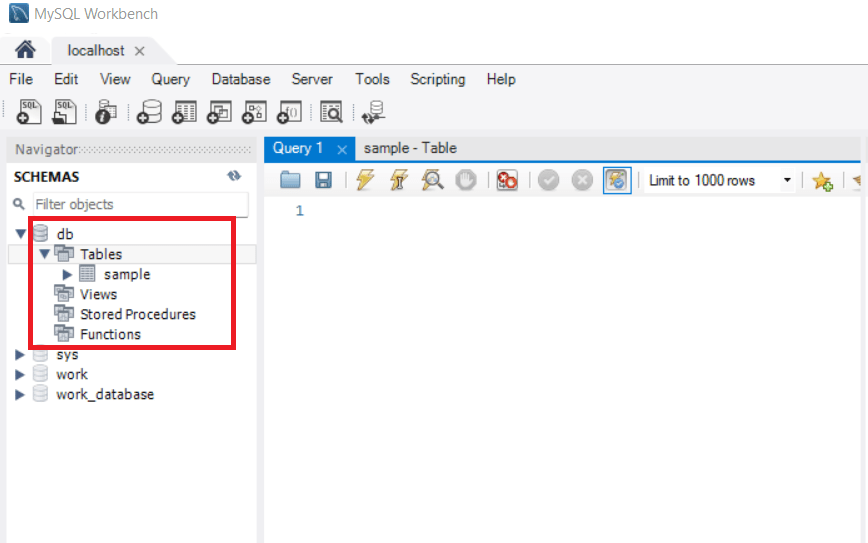Image resolution: width=868 pixels, height=543 pixels.
Task: Create a new function icon
Action: pos(290,112)
